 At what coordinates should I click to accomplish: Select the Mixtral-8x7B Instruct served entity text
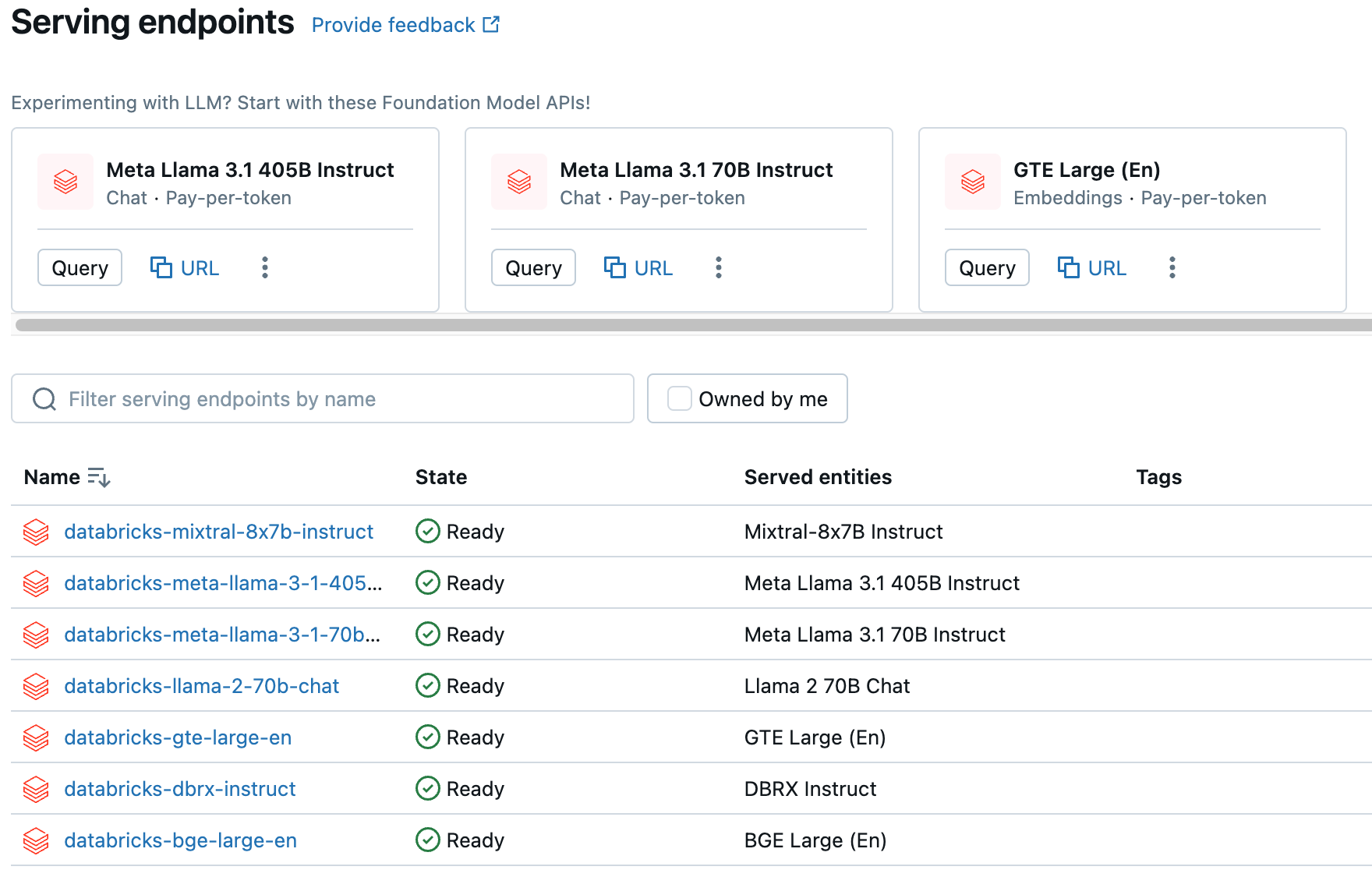point(843,532)
